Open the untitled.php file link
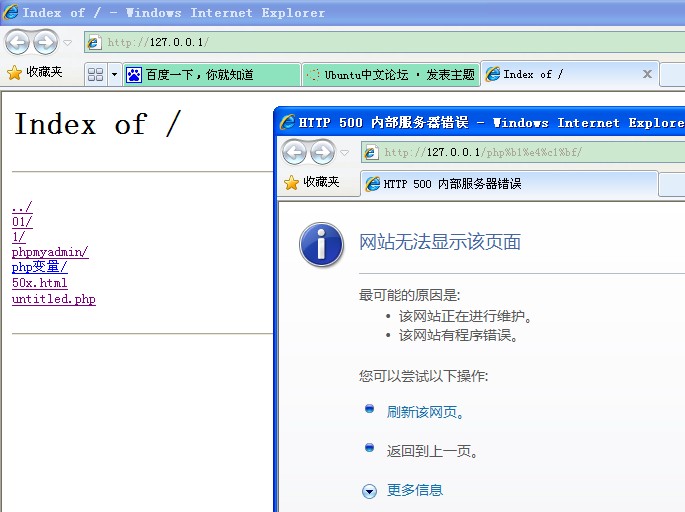This screenshot has height=512, width=685. coord(54,299)
